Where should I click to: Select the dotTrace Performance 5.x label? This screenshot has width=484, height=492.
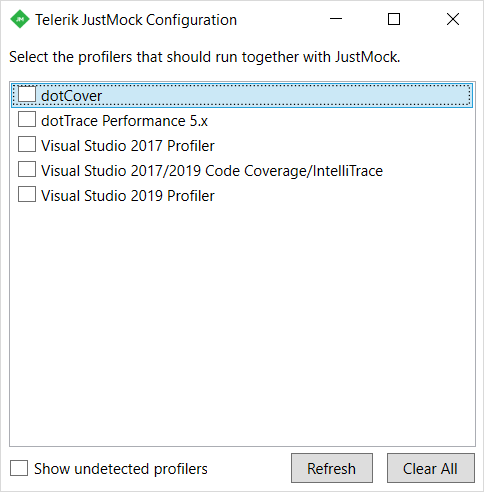124,121
